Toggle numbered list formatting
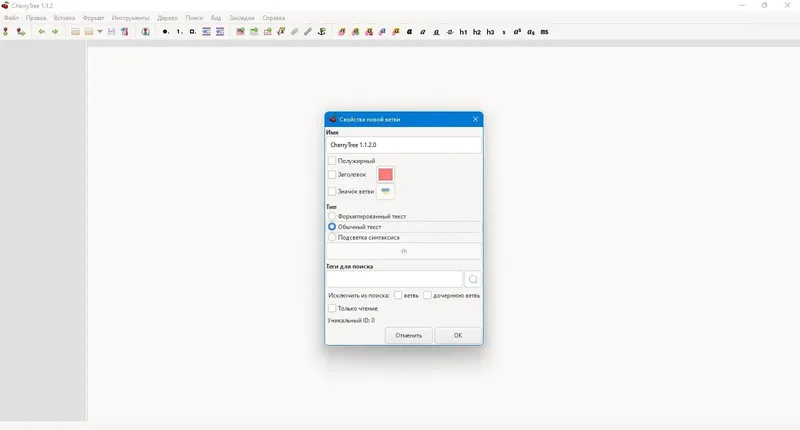 179,32
